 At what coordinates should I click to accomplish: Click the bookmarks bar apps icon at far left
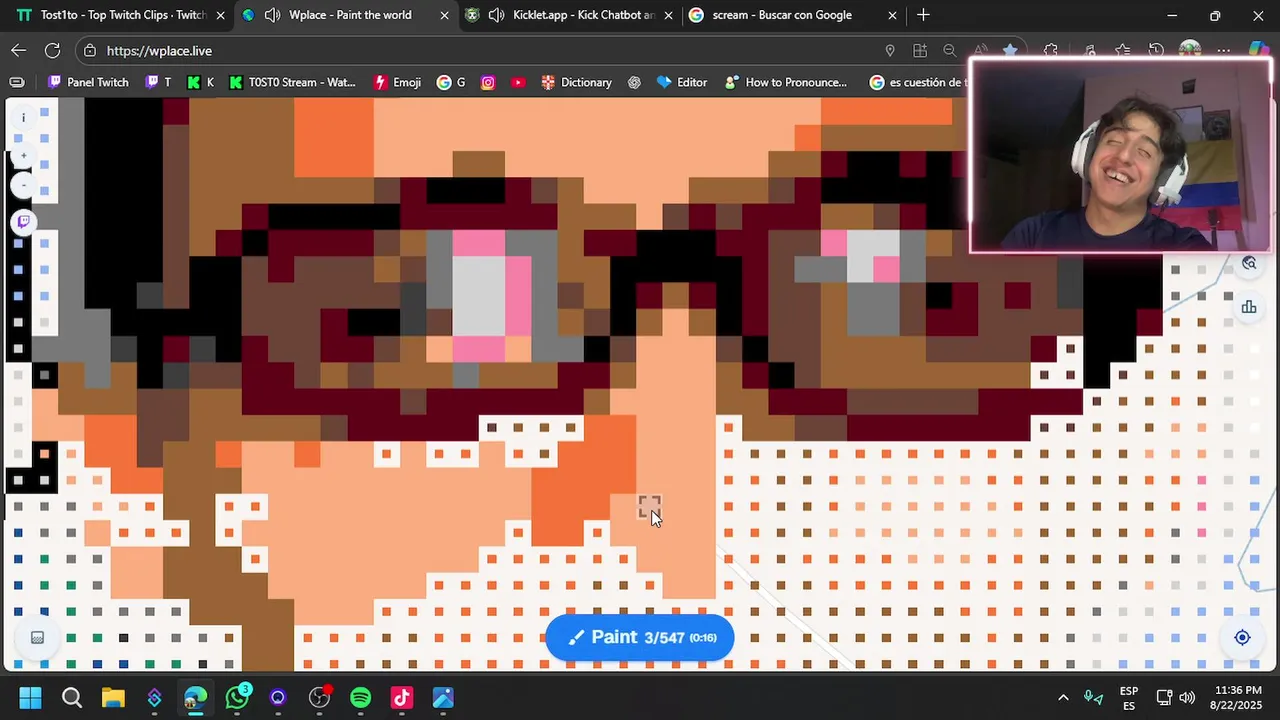coord(17,82)
